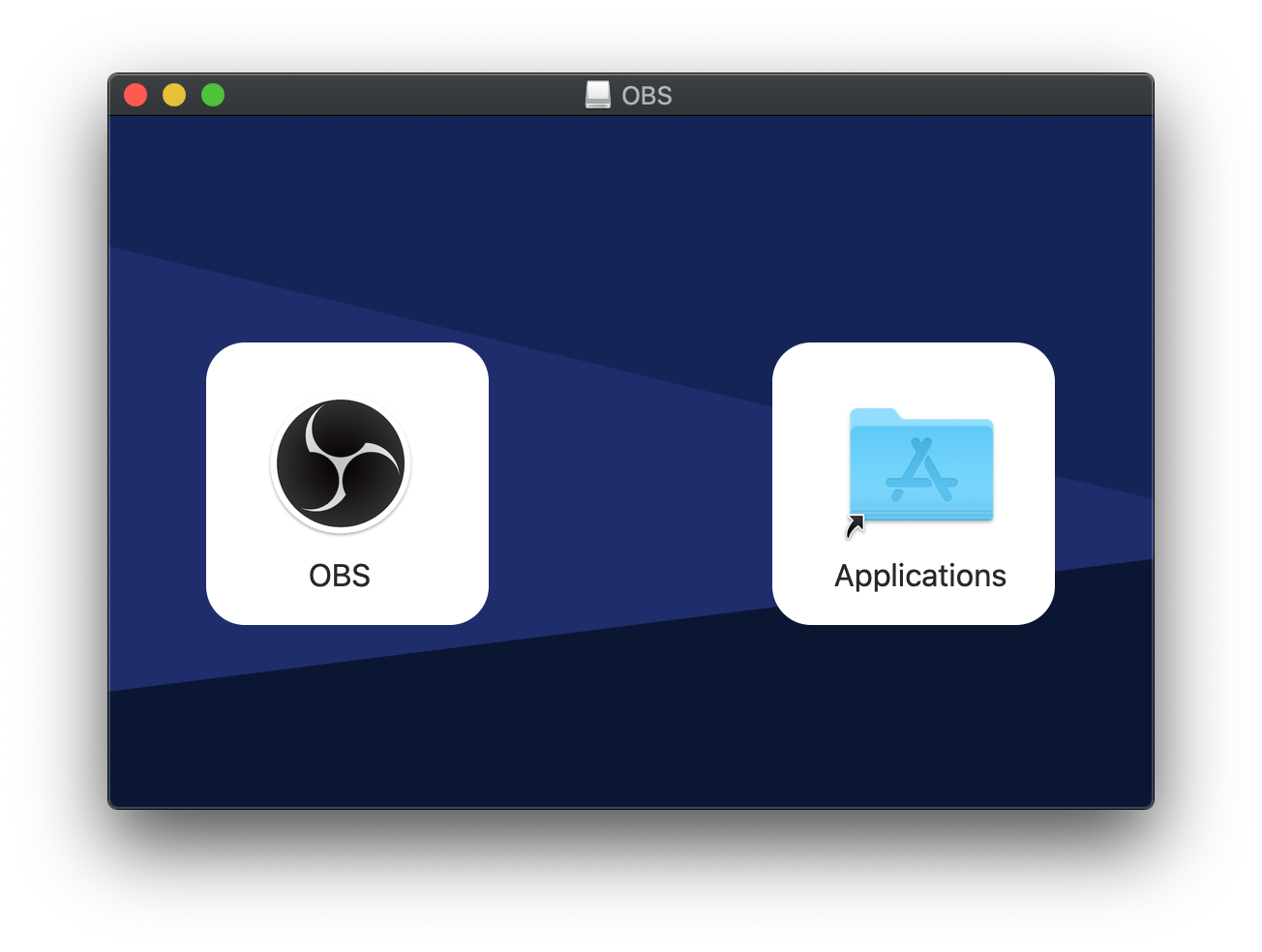Select the OBS application icon
Screen dimensions: 1262x952
341,464
